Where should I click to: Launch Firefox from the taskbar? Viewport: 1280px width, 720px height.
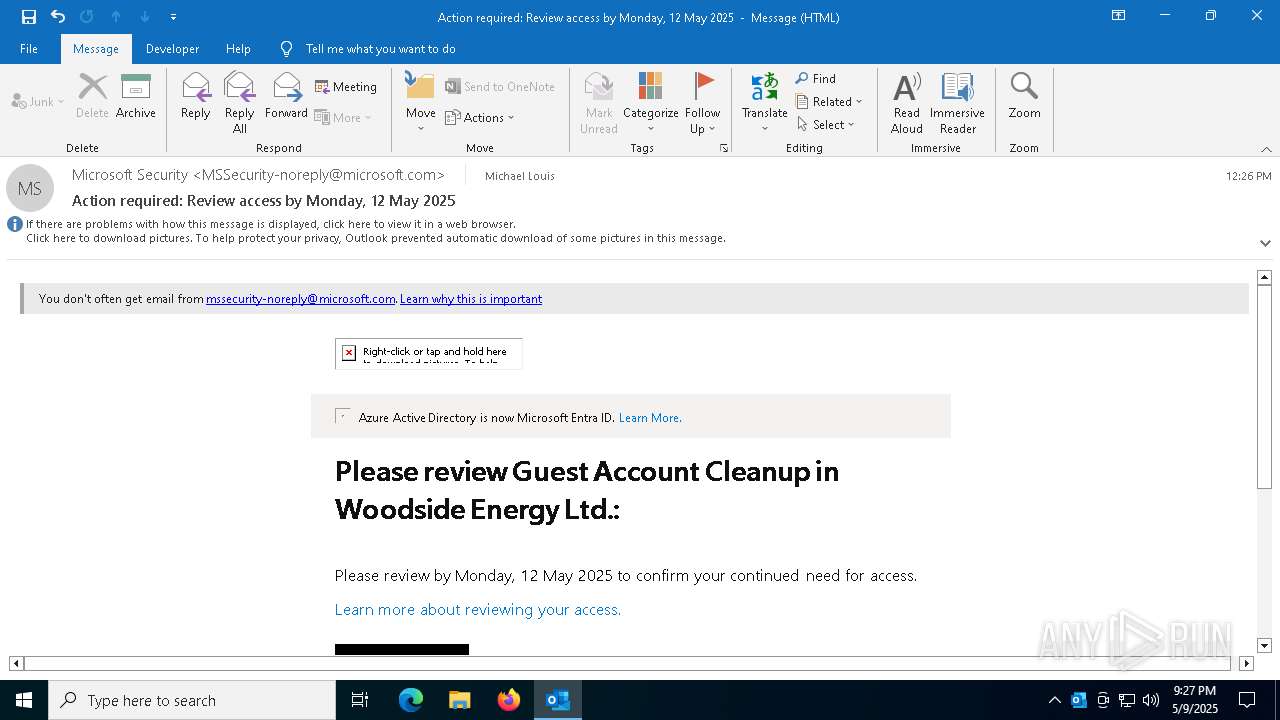[509, 700]
